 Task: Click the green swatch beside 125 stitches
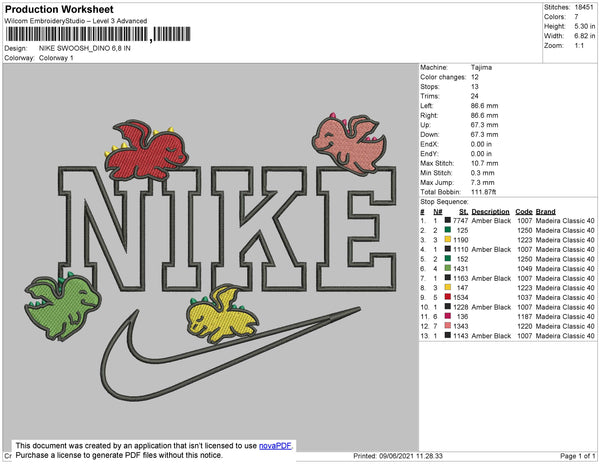point(447,230)
